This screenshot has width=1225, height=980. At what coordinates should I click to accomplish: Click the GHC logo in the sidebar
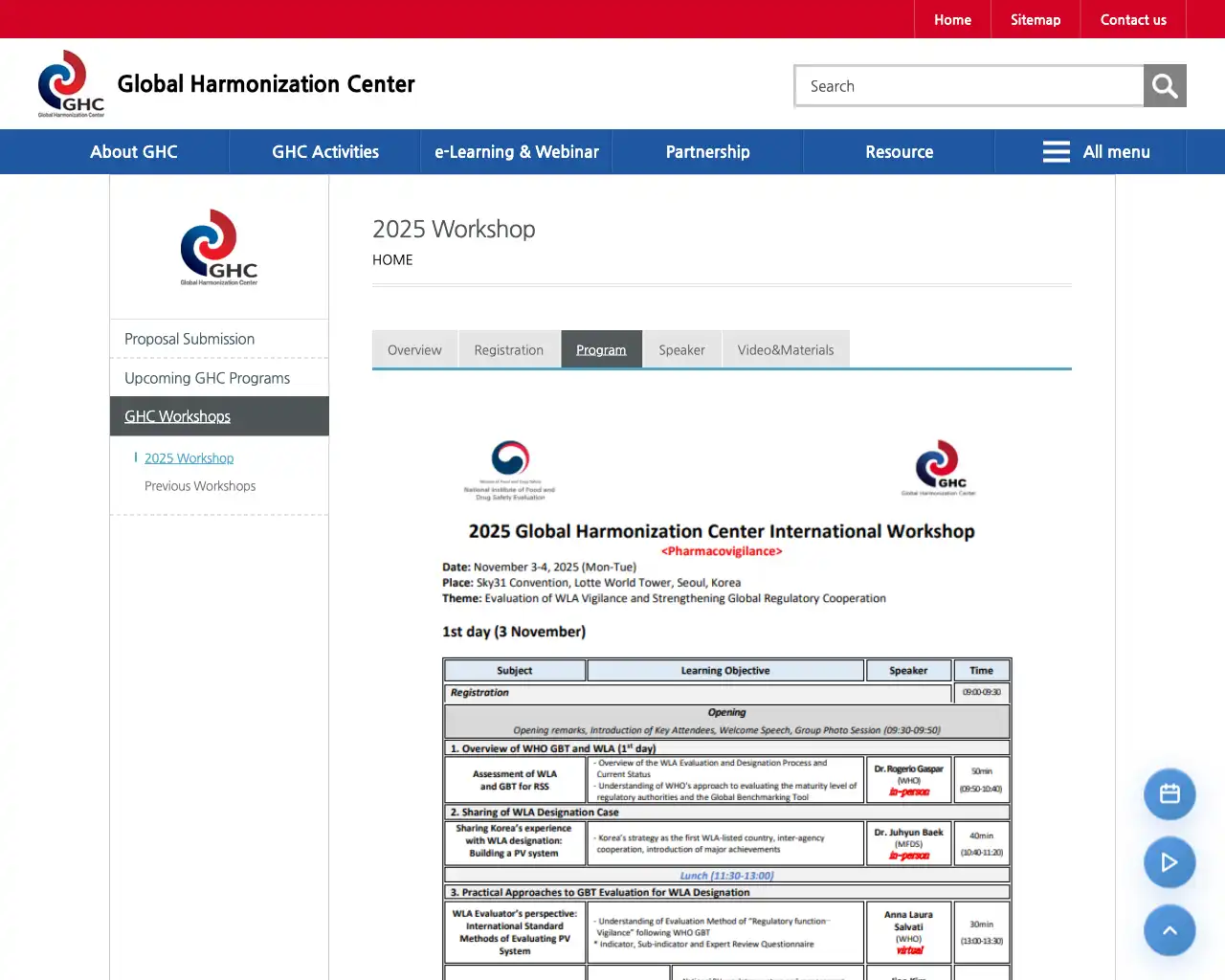coord(218,247)
